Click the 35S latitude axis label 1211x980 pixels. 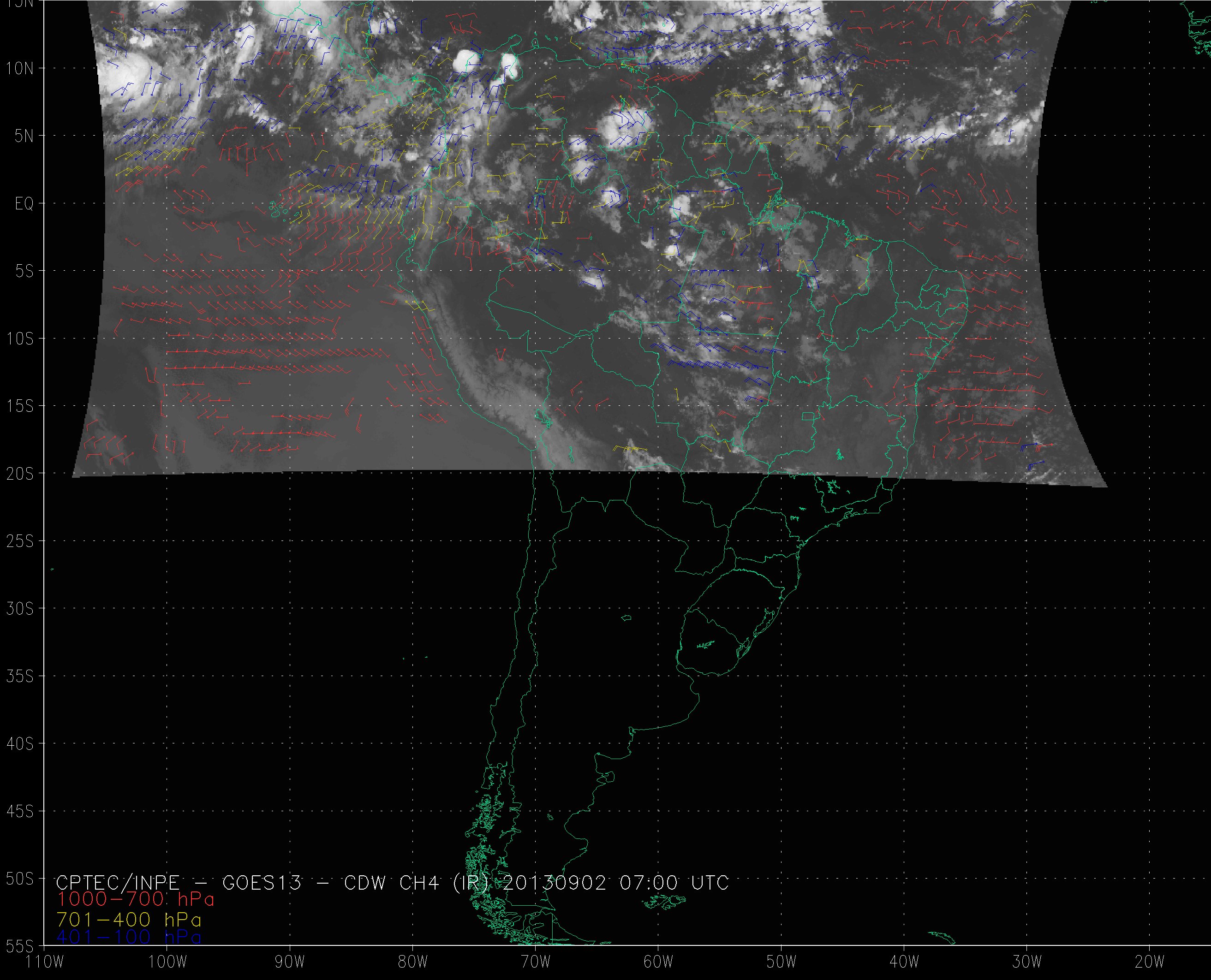coord(20,676)
